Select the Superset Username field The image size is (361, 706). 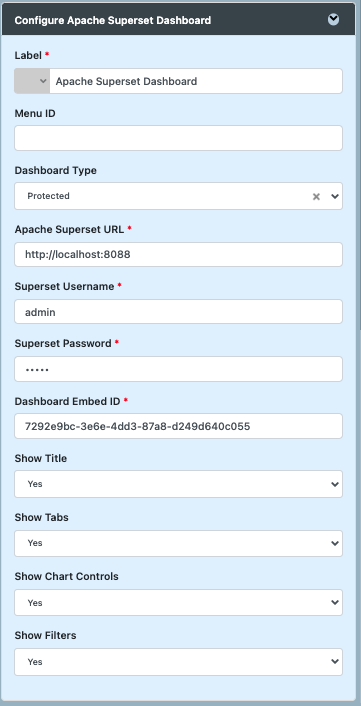pos(178,312)
